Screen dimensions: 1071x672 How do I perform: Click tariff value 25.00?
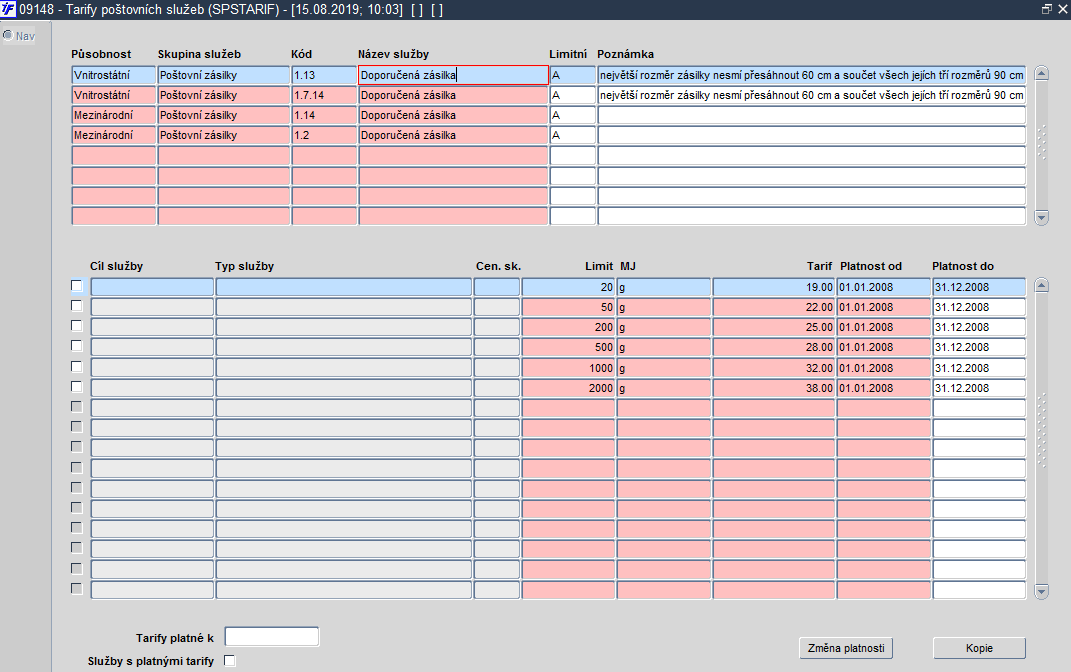tap(773, 327)
